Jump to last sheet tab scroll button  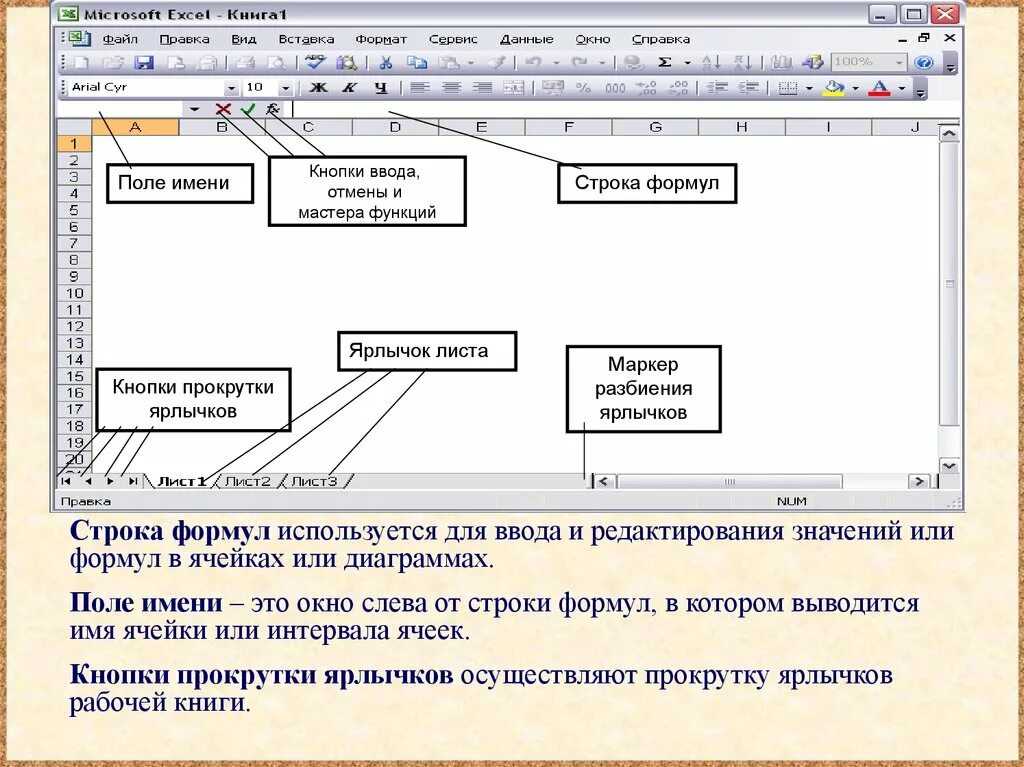pyautogui.click(x=133, y=481)
